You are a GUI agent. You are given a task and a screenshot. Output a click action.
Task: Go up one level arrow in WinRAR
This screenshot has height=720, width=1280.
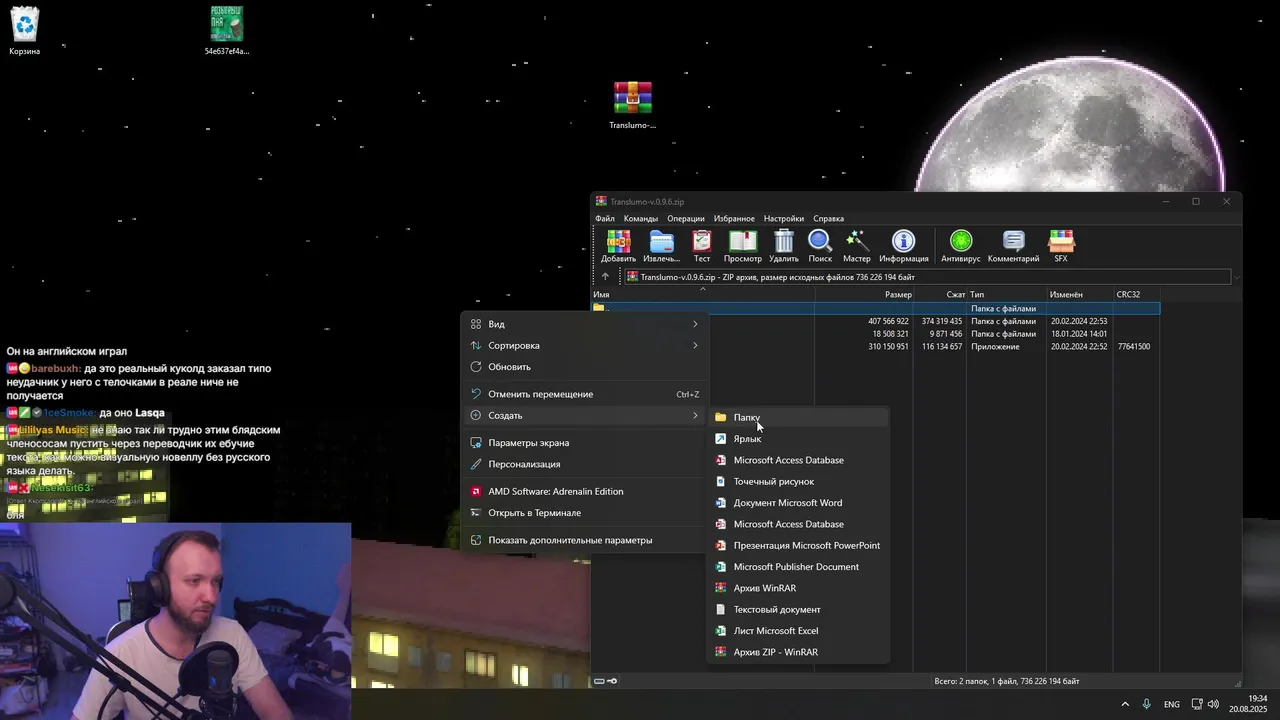pos(605,277)
